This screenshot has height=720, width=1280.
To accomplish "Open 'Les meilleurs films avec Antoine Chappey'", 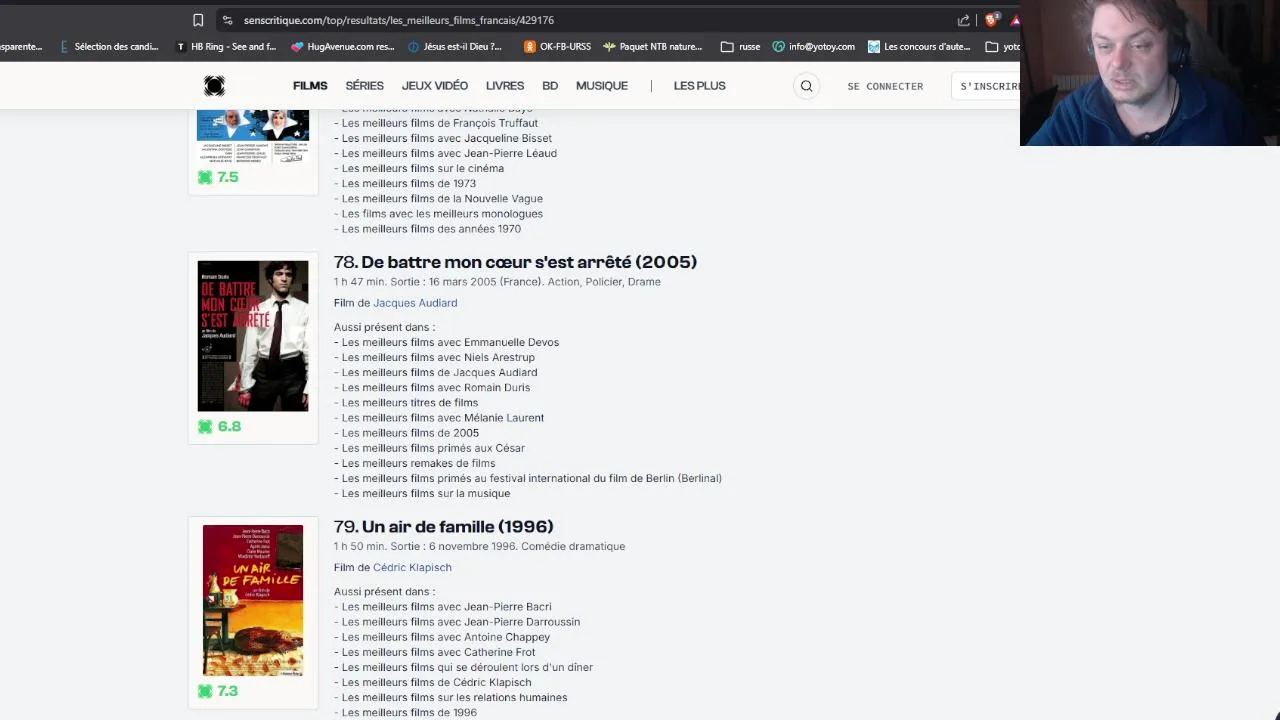I will (x=446, y=637).
